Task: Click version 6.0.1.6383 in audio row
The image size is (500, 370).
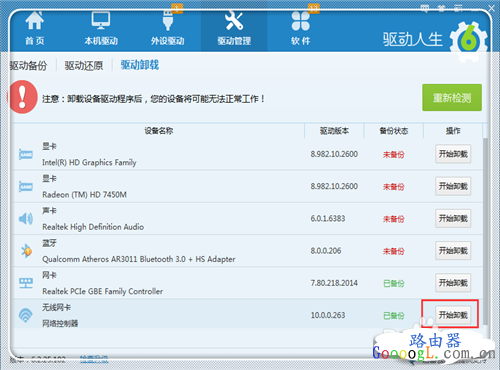Action: (328, 219)
